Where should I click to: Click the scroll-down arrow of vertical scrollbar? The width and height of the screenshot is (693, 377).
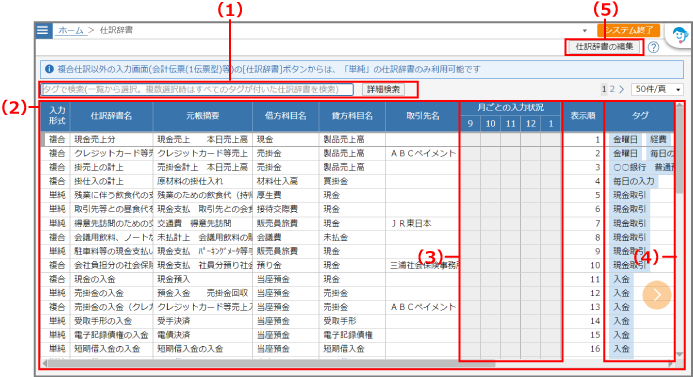680,355
